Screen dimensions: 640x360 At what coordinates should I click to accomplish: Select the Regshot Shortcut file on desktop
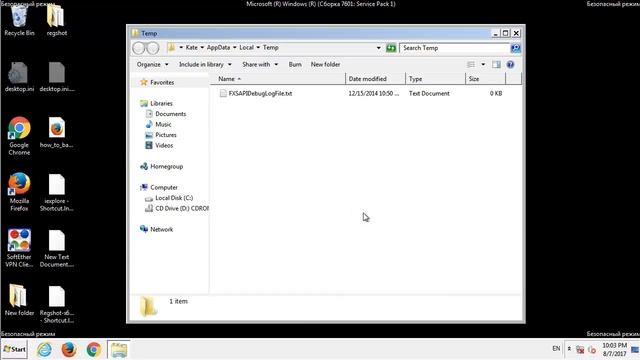coord(56,304)
